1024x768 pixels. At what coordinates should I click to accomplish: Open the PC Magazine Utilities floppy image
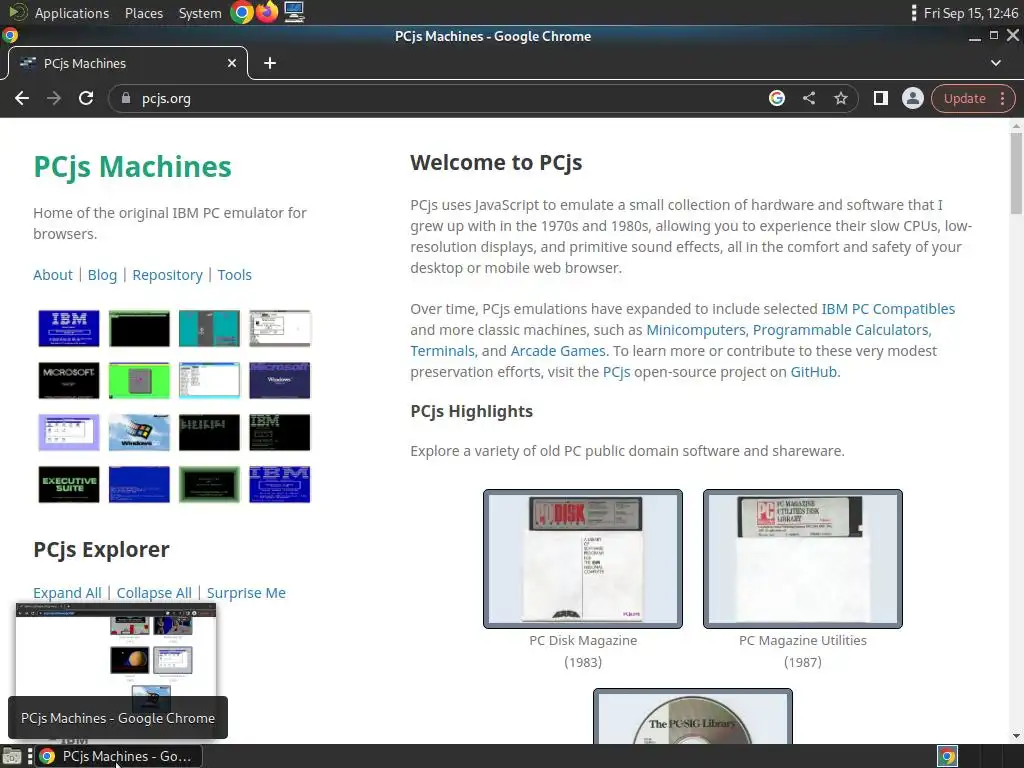click(803, 559)
